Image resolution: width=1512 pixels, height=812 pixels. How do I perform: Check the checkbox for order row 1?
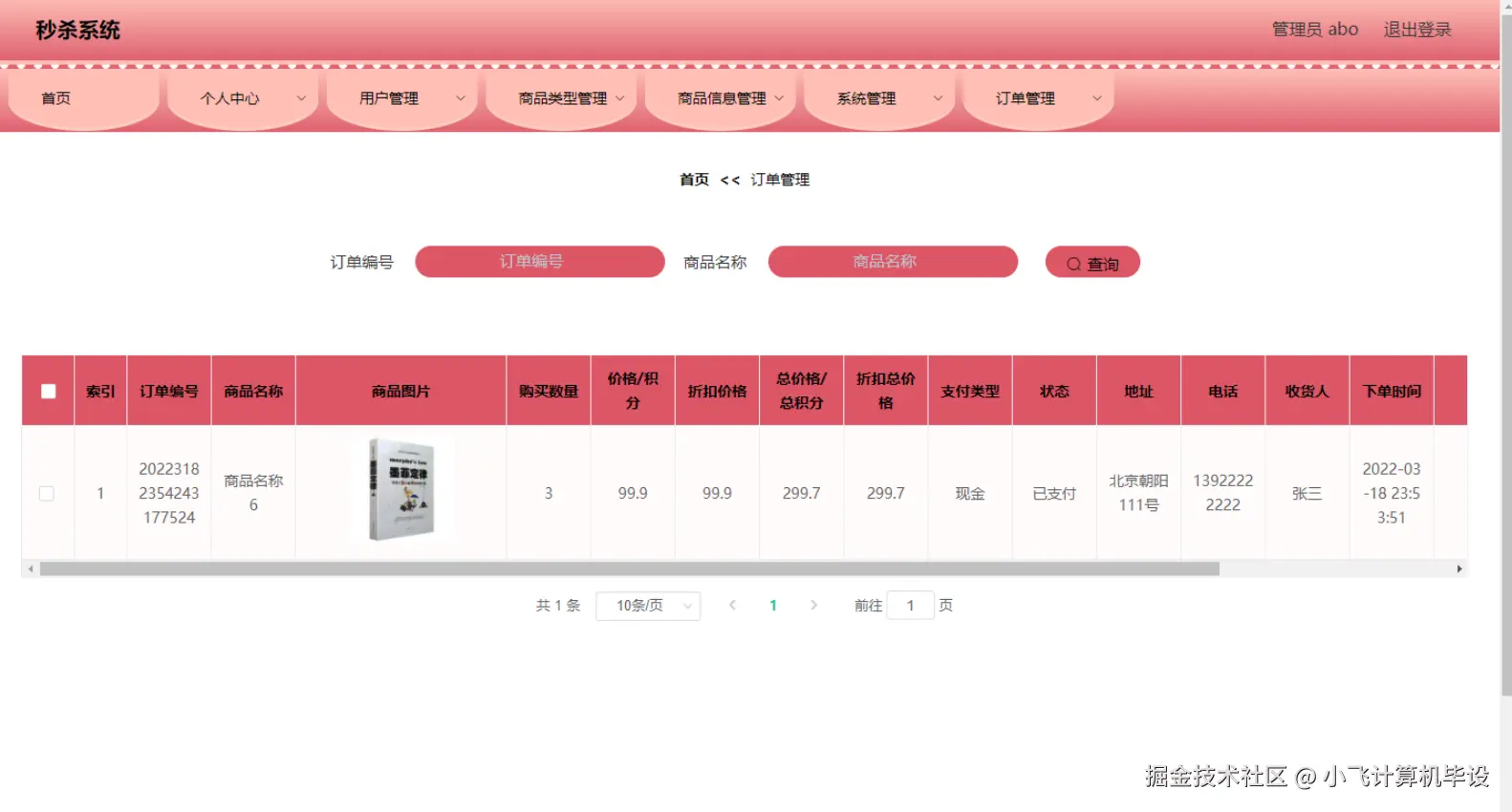tap(46, 494)
